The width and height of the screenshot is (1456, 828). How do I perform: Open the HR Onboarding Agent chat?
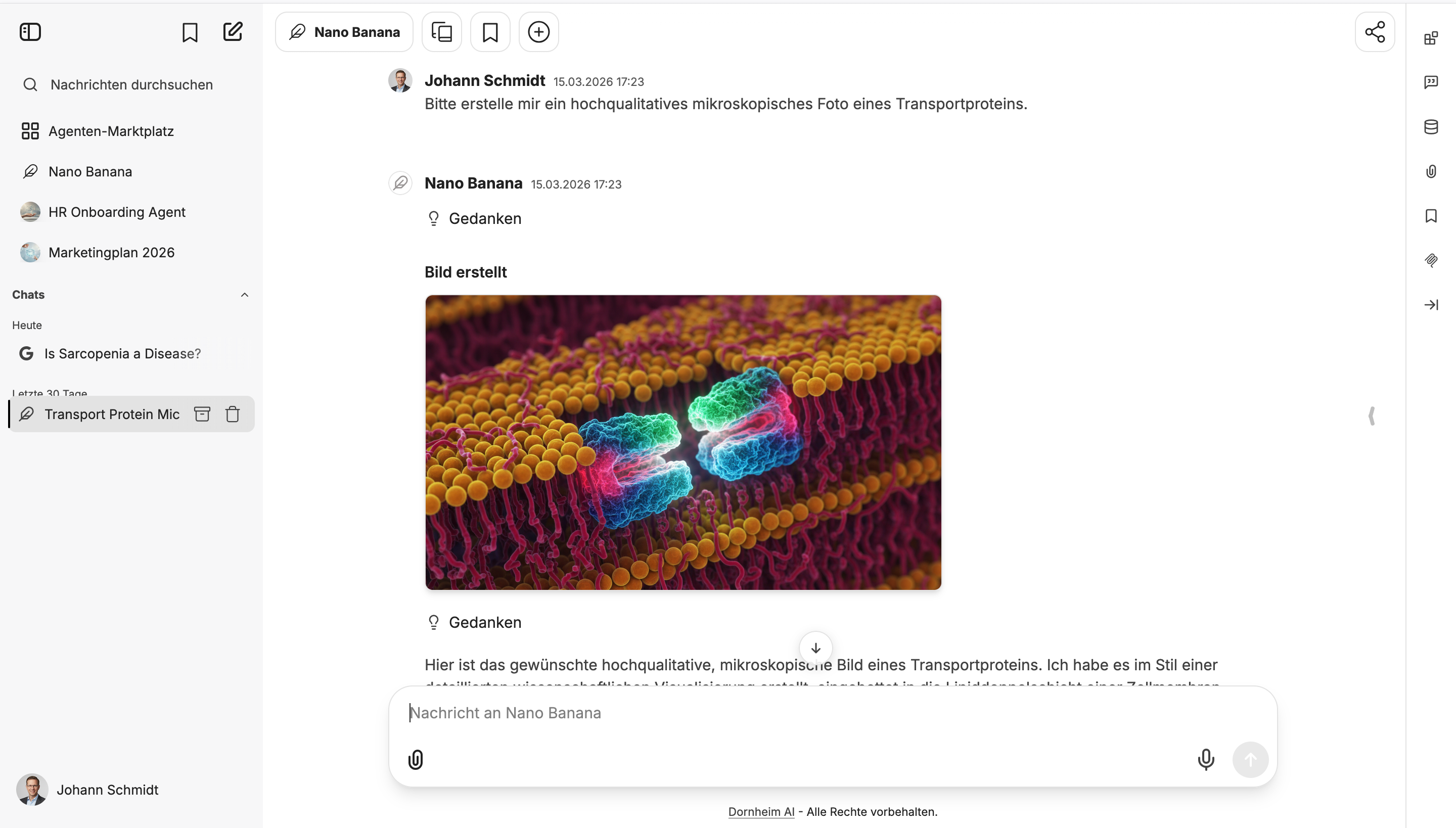pyautogui.click(x=117, y=211)
